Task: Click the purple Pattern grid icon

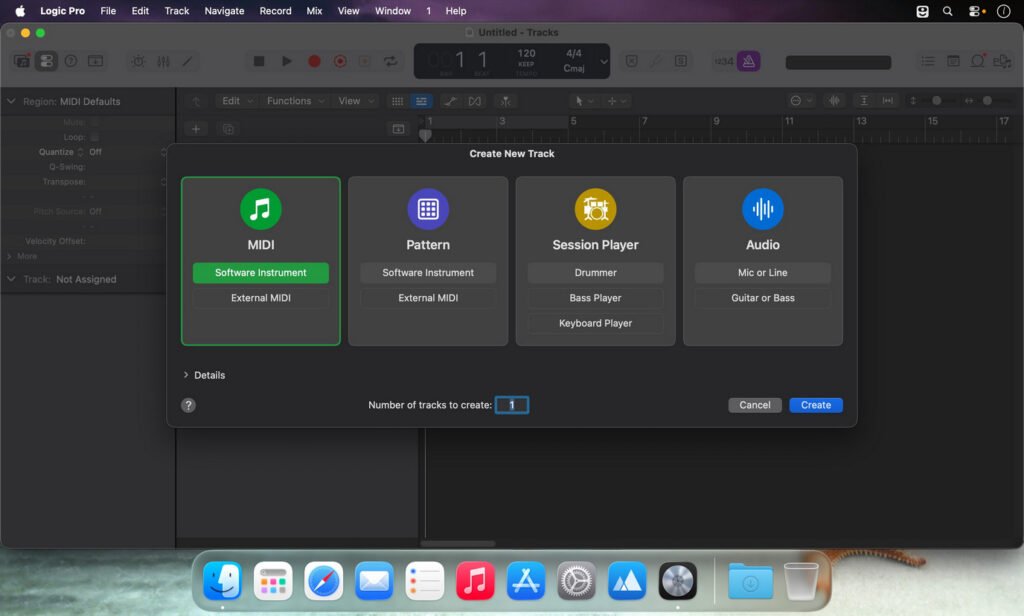Action: [x=428, y=209]
